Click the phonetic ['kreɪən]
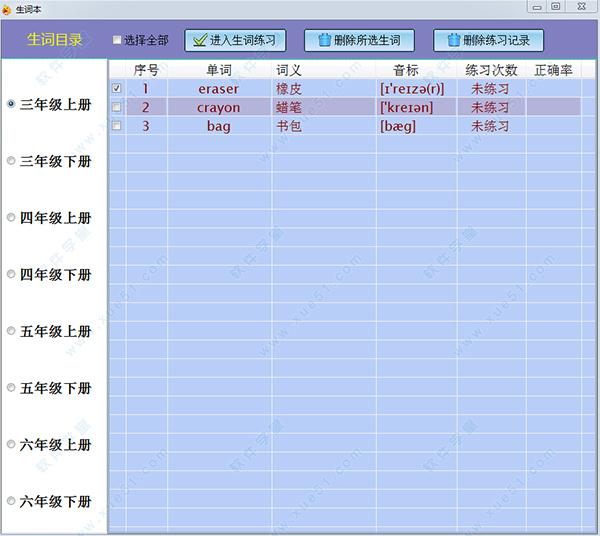Viewport: 600px width, 536px height. [406, 108]
